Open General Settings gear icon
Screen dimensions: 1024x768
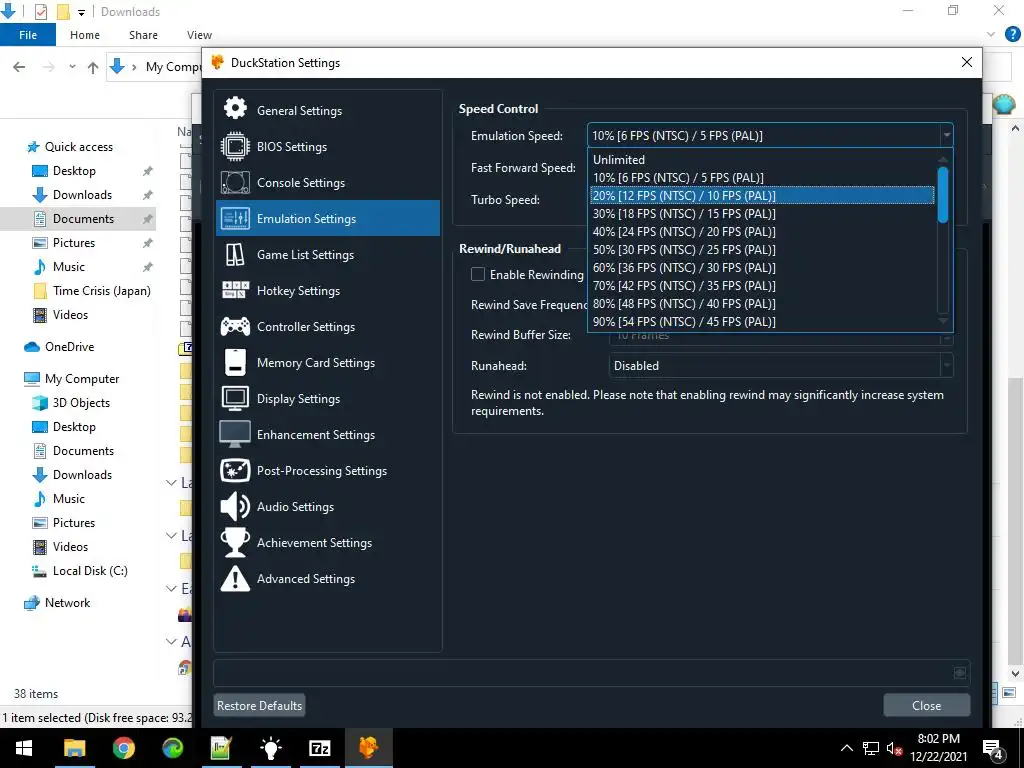pyautogui.click(x=235, y=109)
